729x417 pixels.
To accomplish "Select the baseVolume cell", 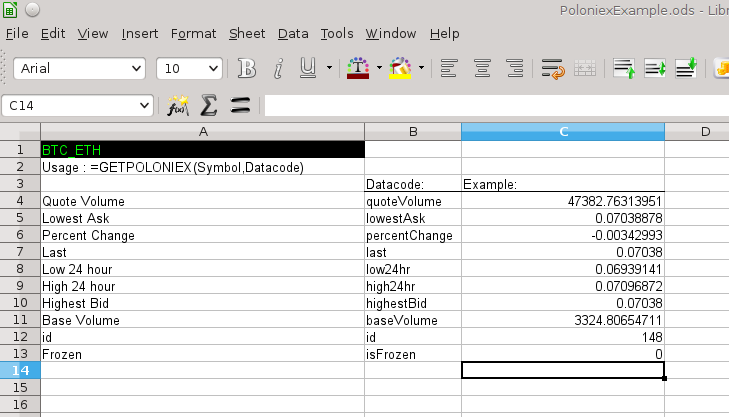I will pyautogui.click(x=413, y=320).
